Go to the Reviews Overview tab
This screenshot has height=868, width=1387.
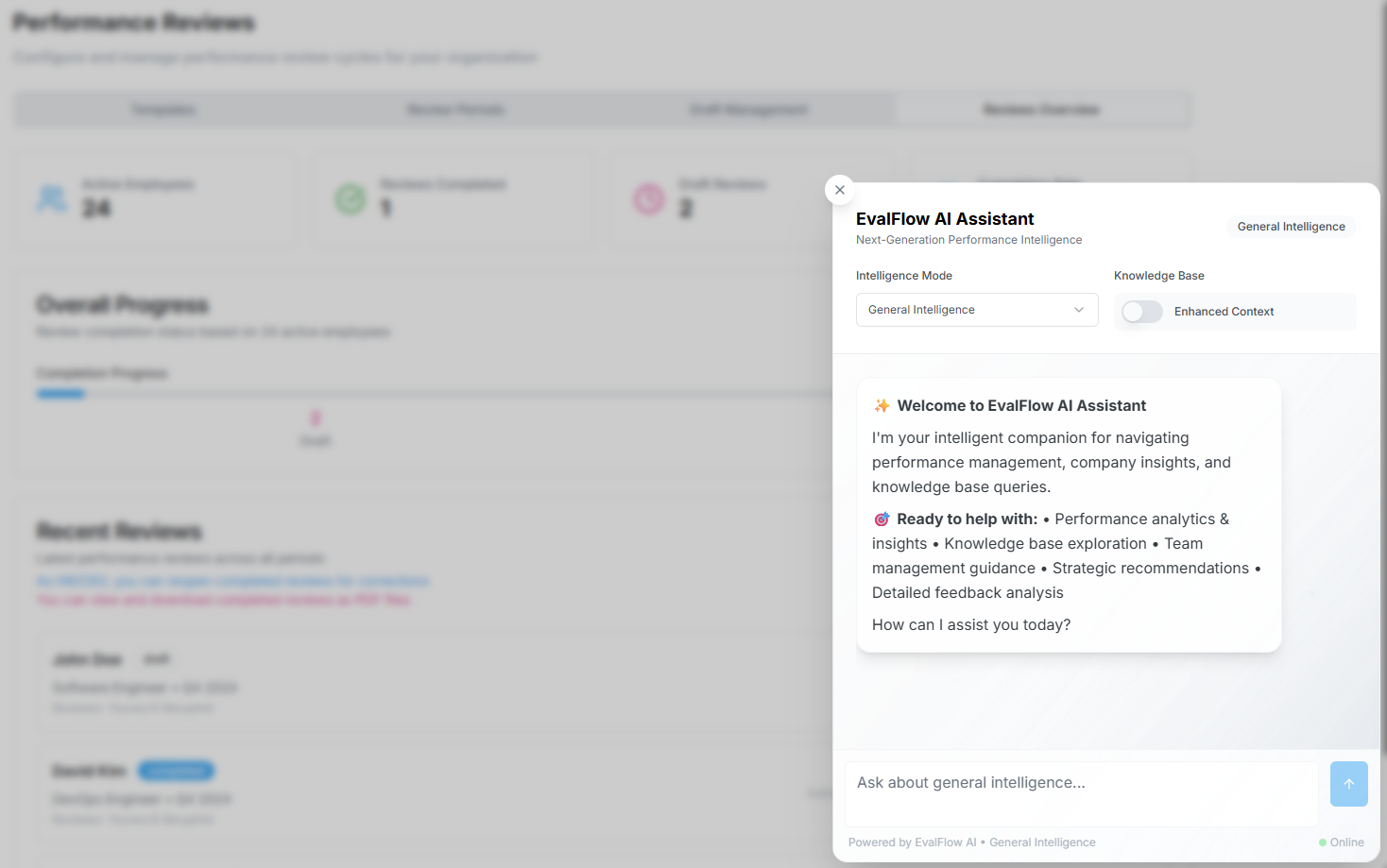click(1041, 110)
